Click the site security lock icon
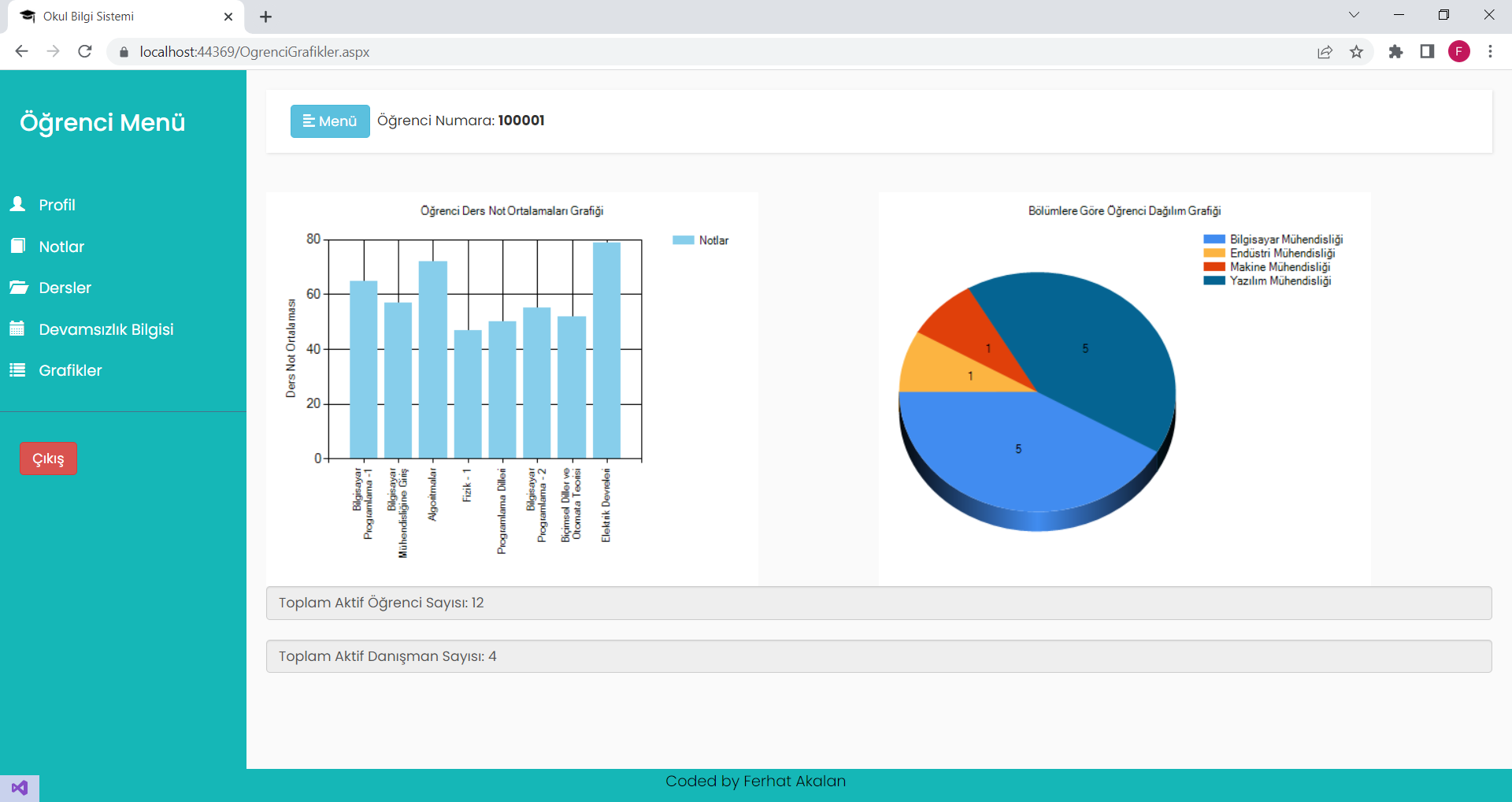 pyautogui.click(x=124, y=51)
